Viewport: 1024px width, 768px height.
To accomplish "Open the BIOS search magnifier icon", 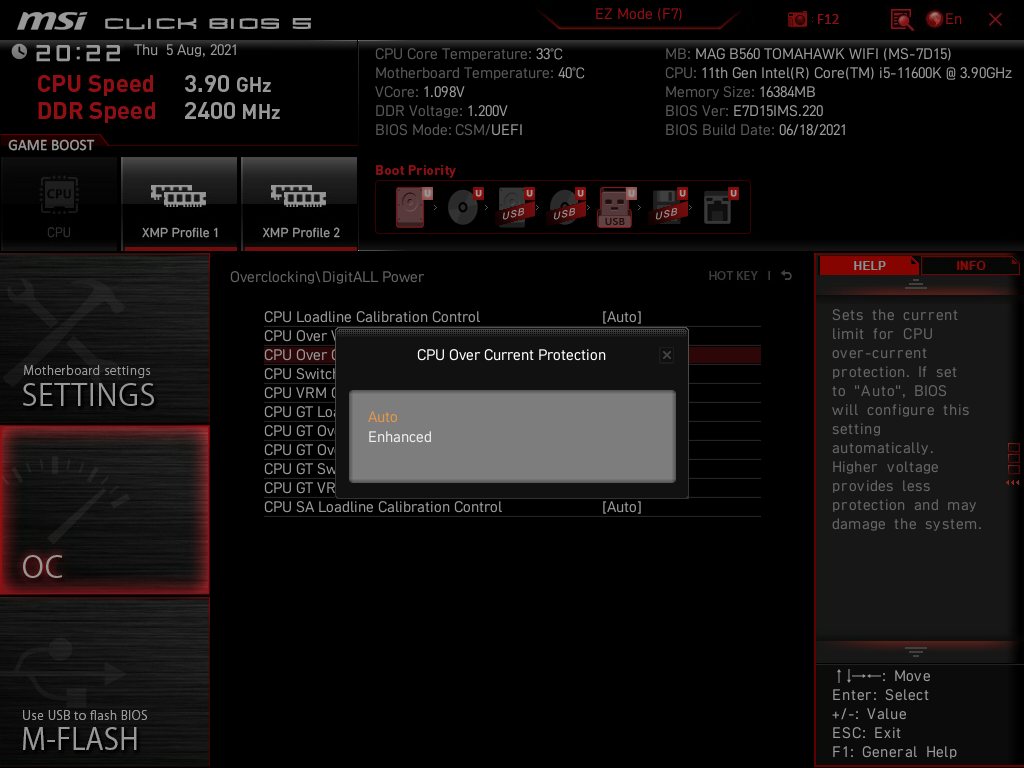I will 902,20.
